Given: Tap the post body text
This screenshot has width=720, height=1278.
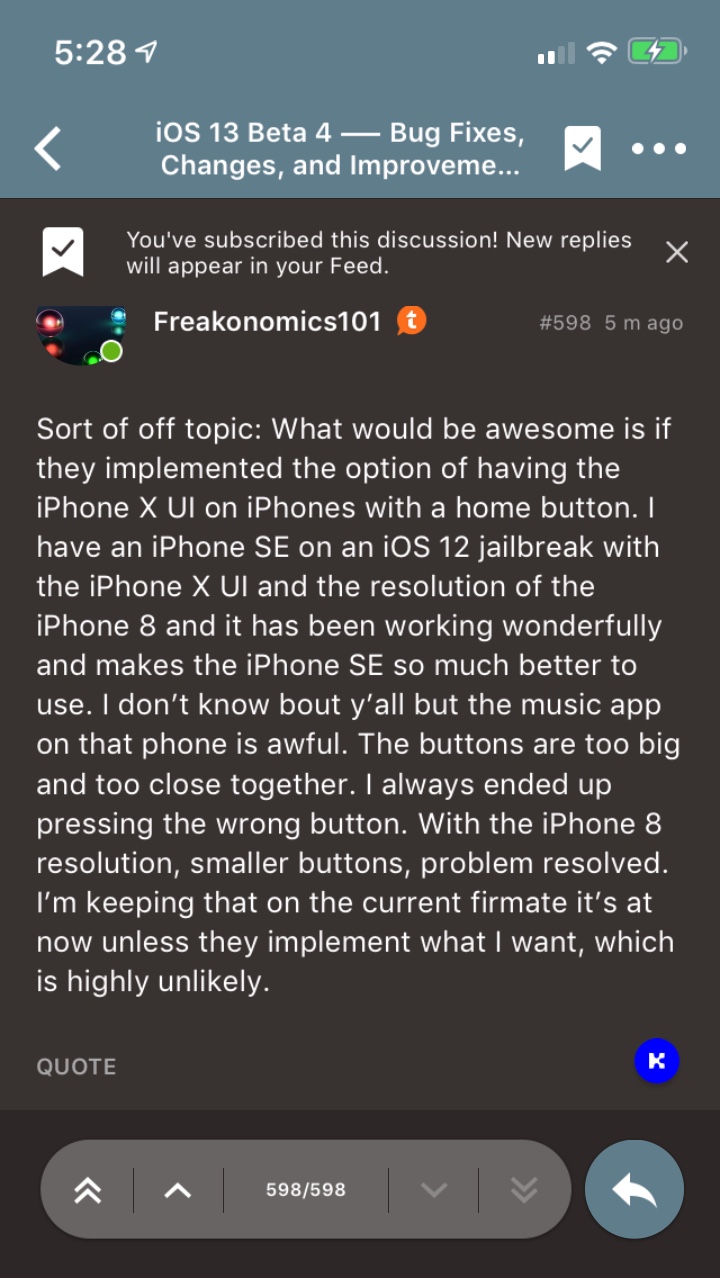Looking at the screenshot, I should [x=356, y=705].
